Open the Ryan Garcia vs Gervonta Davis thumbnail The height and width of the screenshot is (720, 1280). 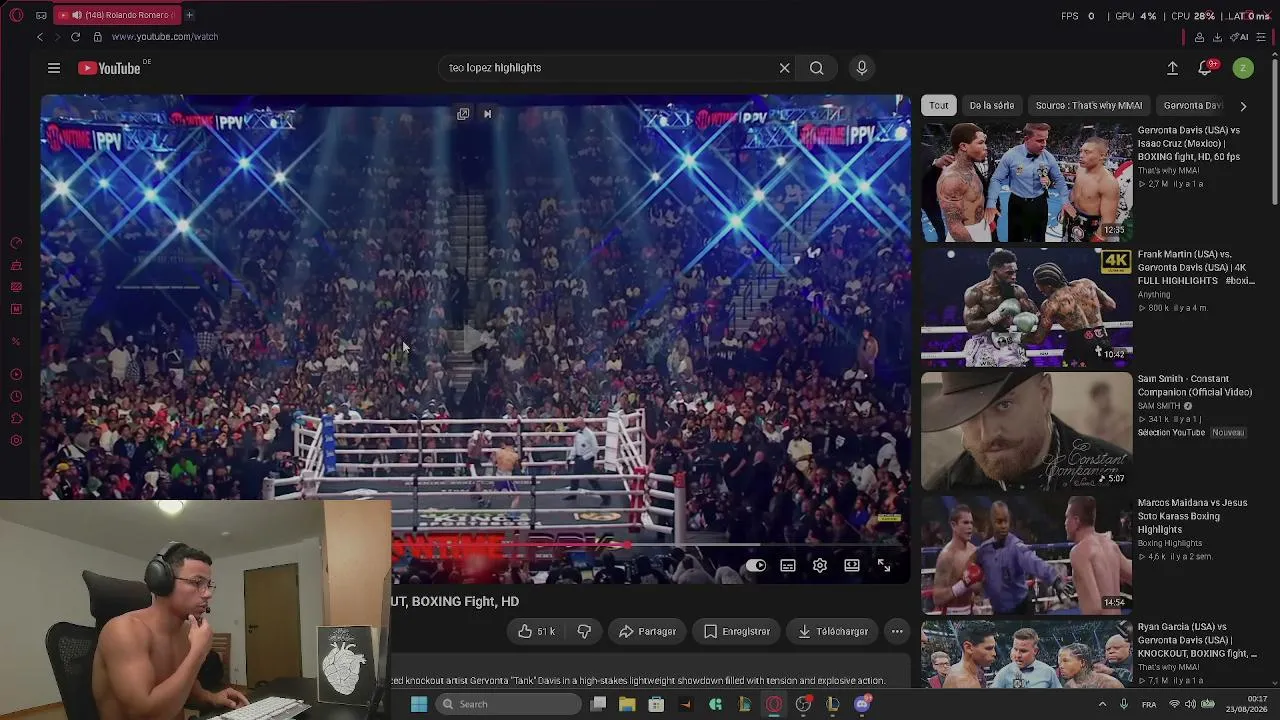coord(1027,655)
